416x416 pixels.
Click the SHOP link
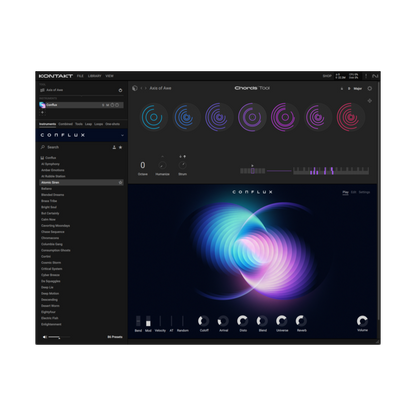point(327,76)
